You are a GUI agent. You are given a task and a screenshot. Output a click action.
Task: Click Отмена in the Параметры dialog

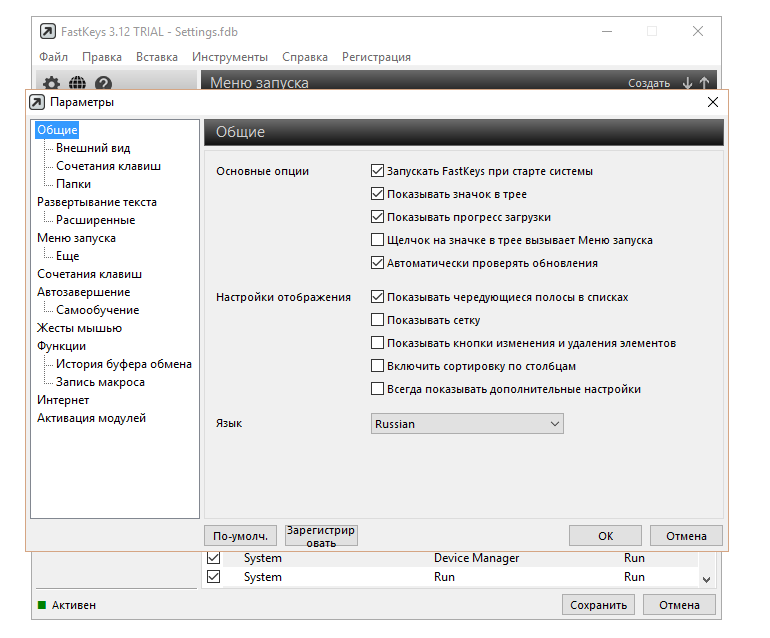687,536
